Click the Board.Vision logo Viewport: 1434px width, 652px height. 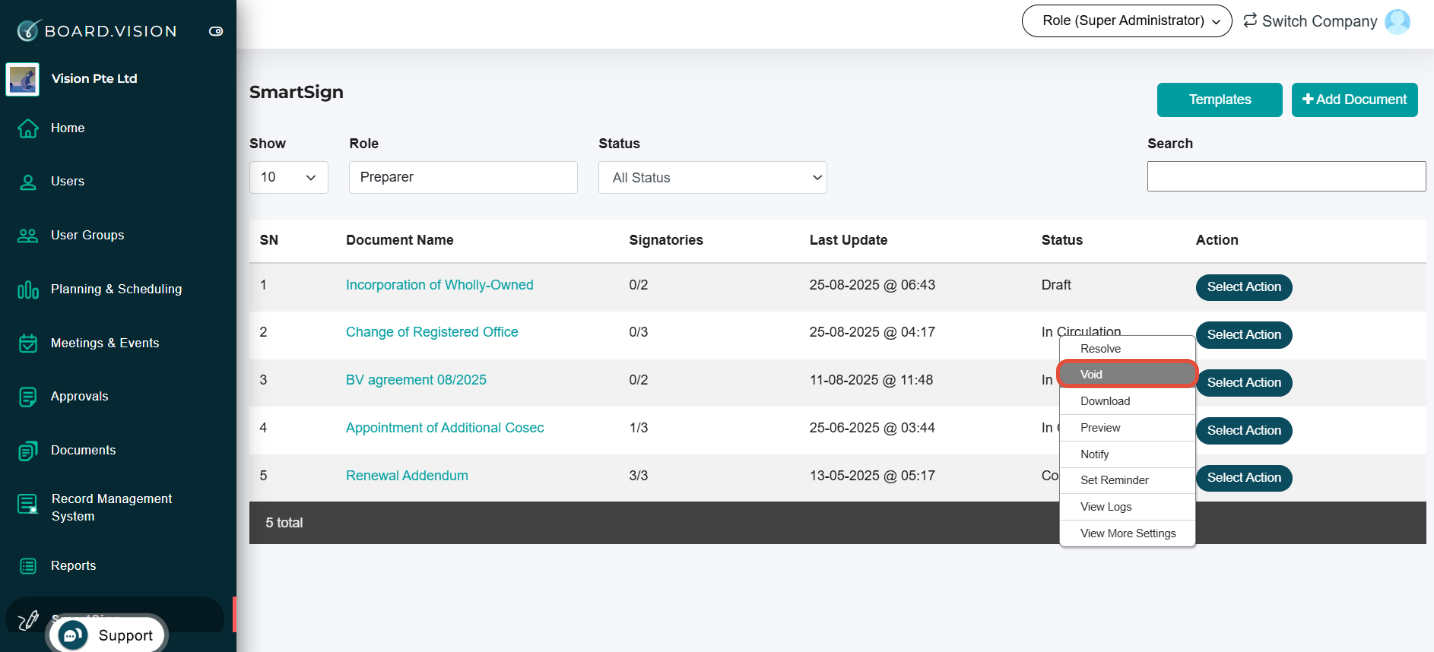coord(97,31)
